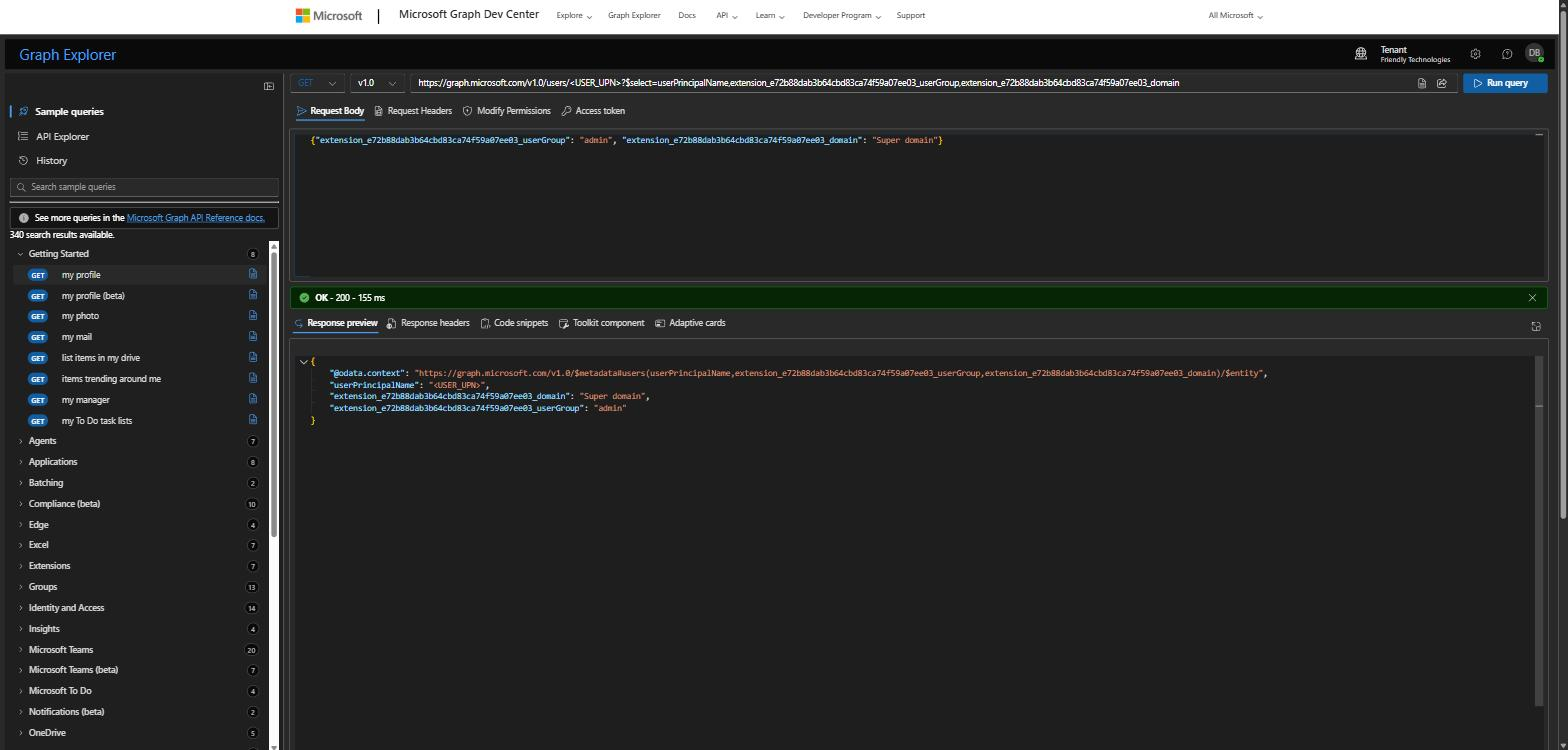
Task: Click the share query icon
Action: coord(1442,83)
